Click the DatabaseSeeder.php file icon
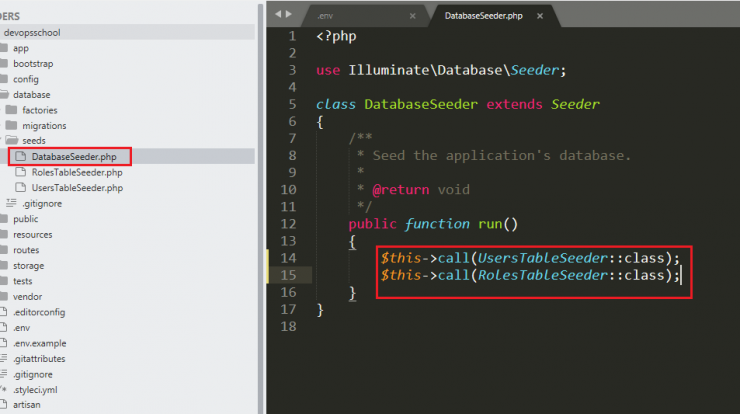 pyautogui.click(x=20, y=156)
